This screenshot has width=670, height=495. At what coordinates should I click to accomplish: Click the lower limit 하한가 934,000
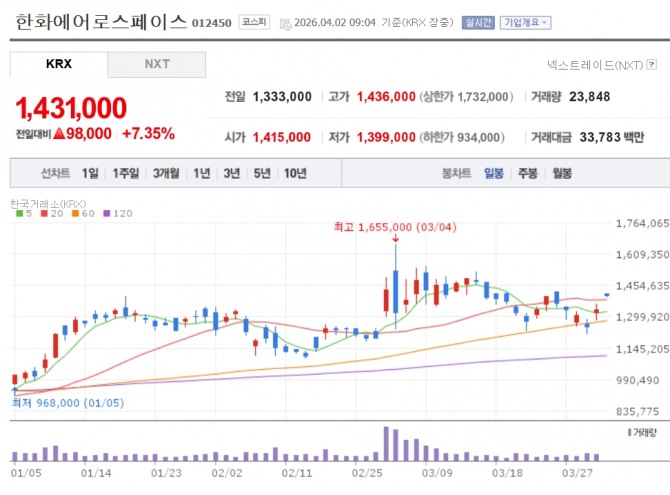coord(462,137)
